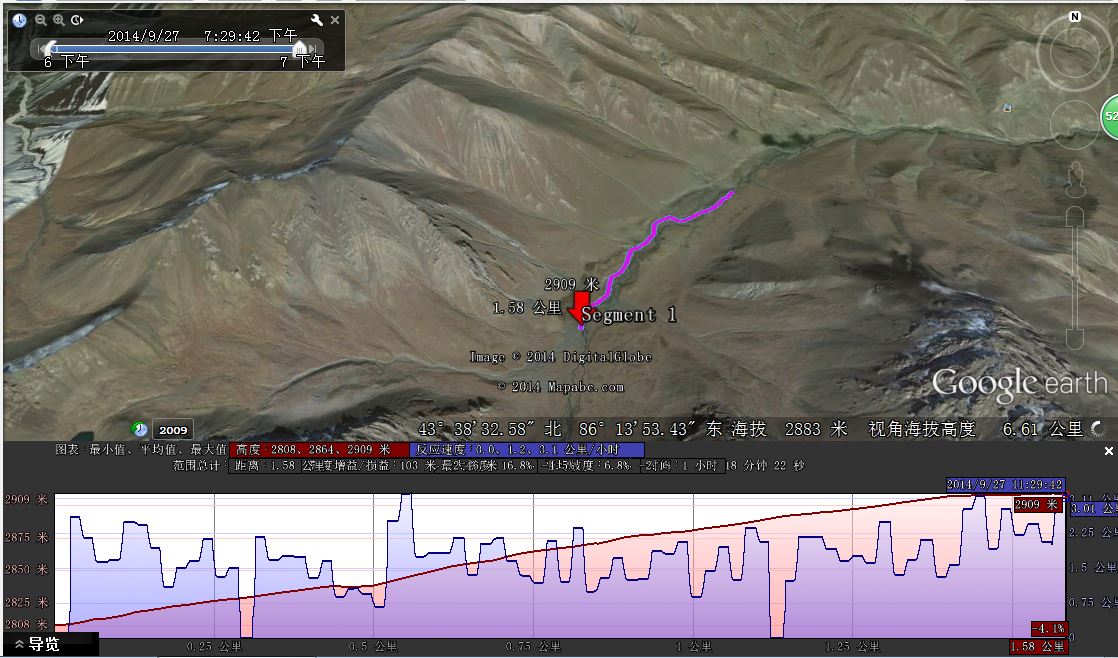Click the N north-up compass button
Viewport: 1118px width, 658px height.
[1075, 17]
